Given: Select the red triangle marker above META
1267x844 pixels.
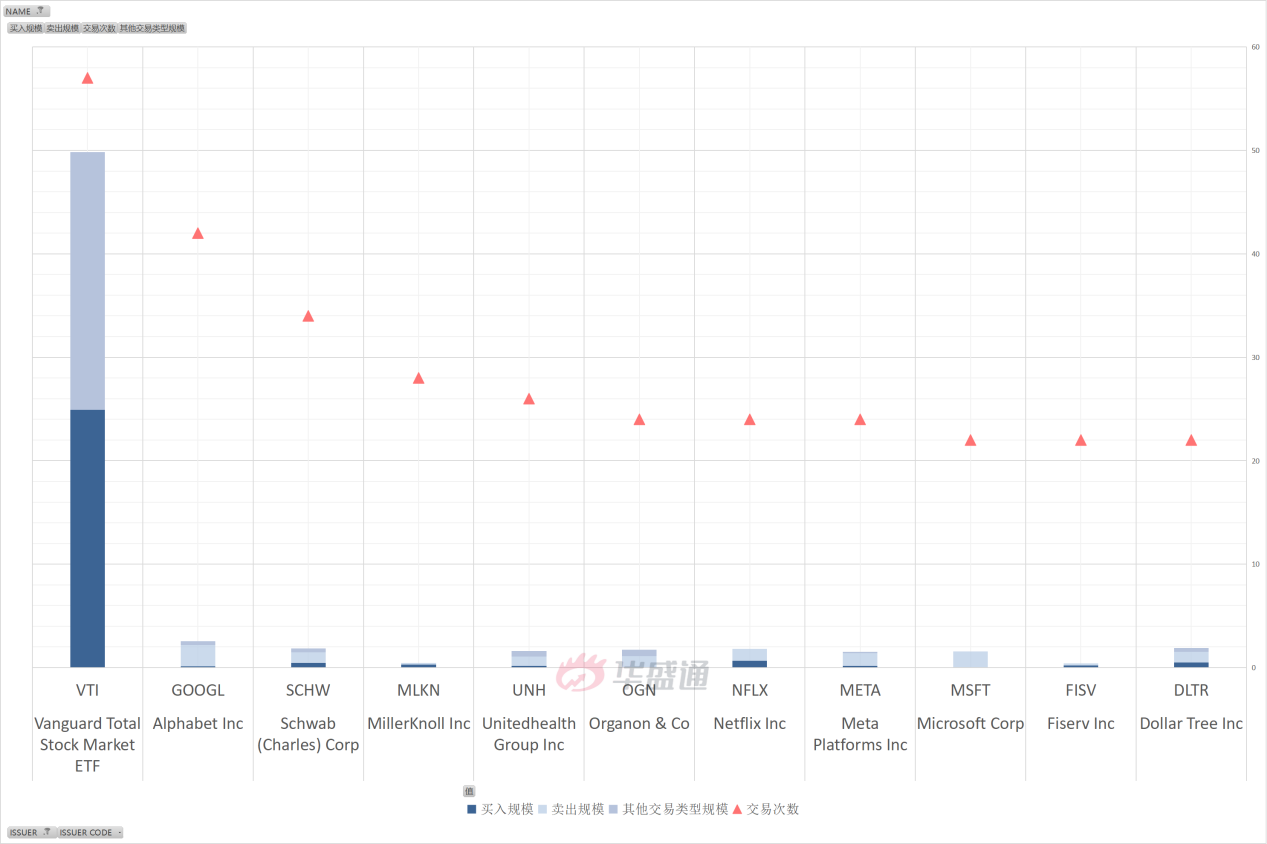Looking at the screenshot, I should pos(860,419).
